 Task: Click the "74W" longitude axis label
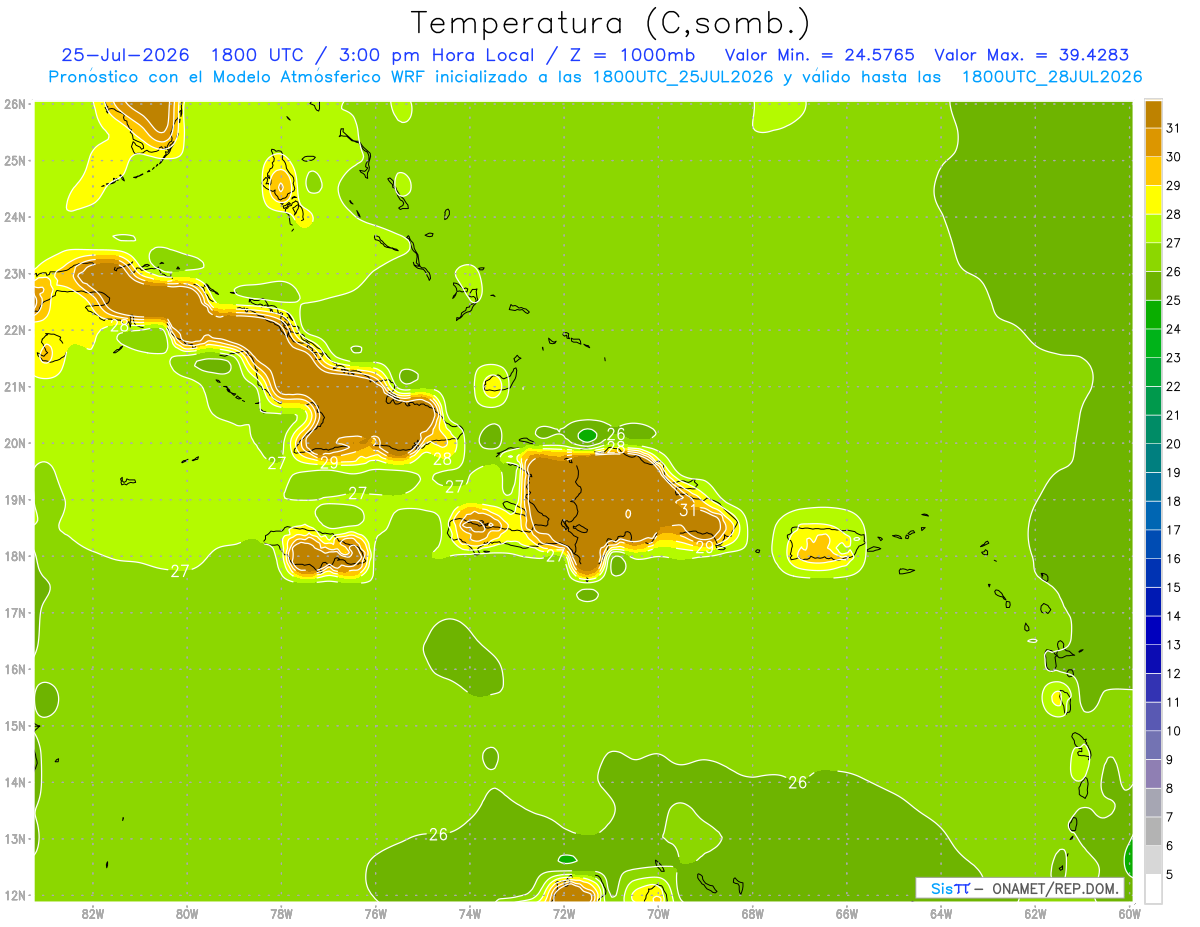(x=469, y=913)
